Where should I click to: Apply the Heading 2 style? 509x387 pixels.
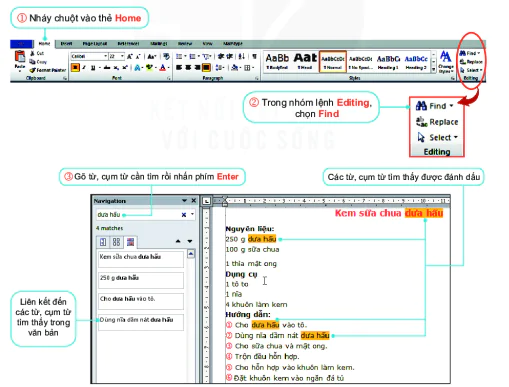[x=416, y=62]
